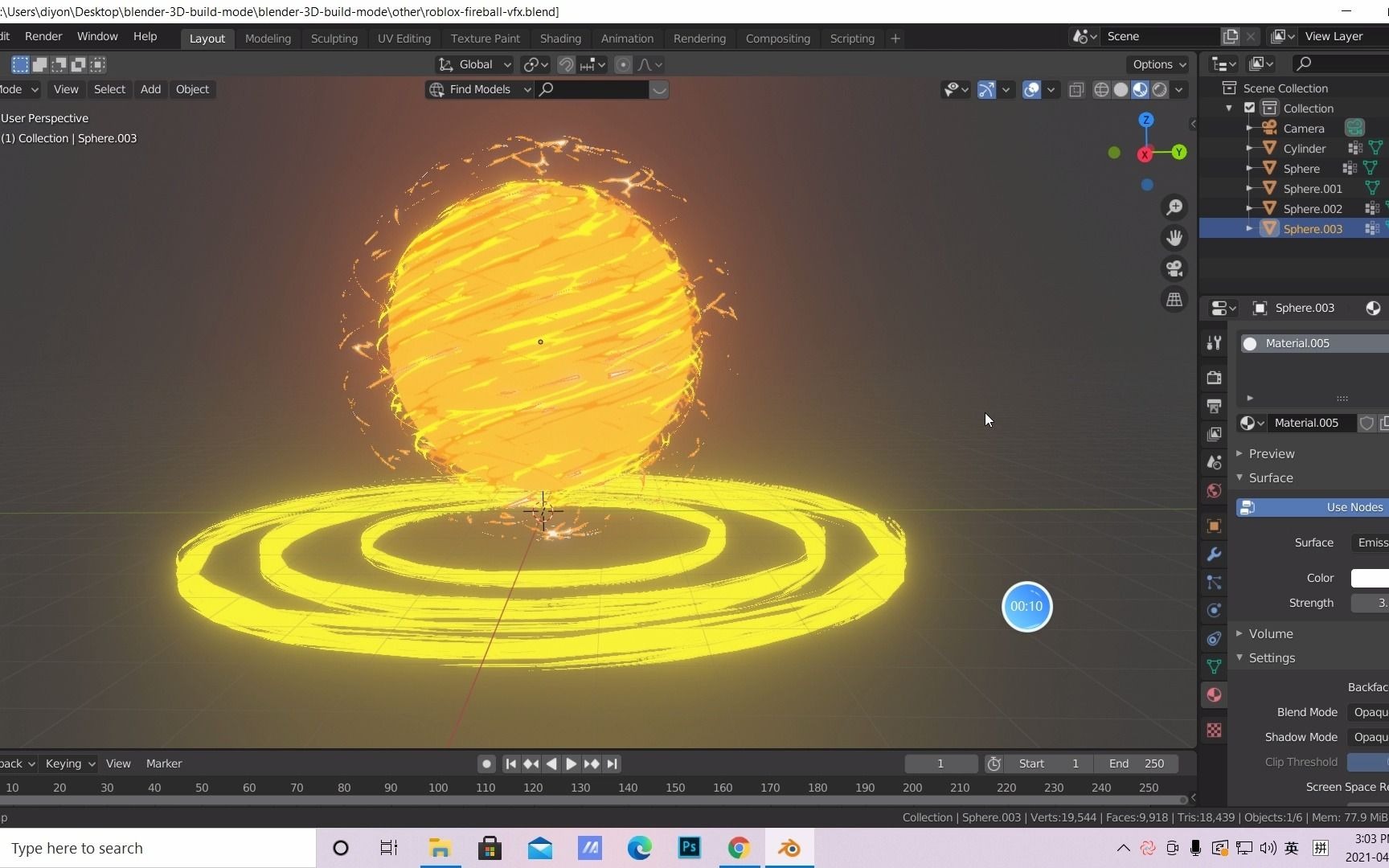
Task: Open the Modifier properties tab
Action: (1214, 555)
